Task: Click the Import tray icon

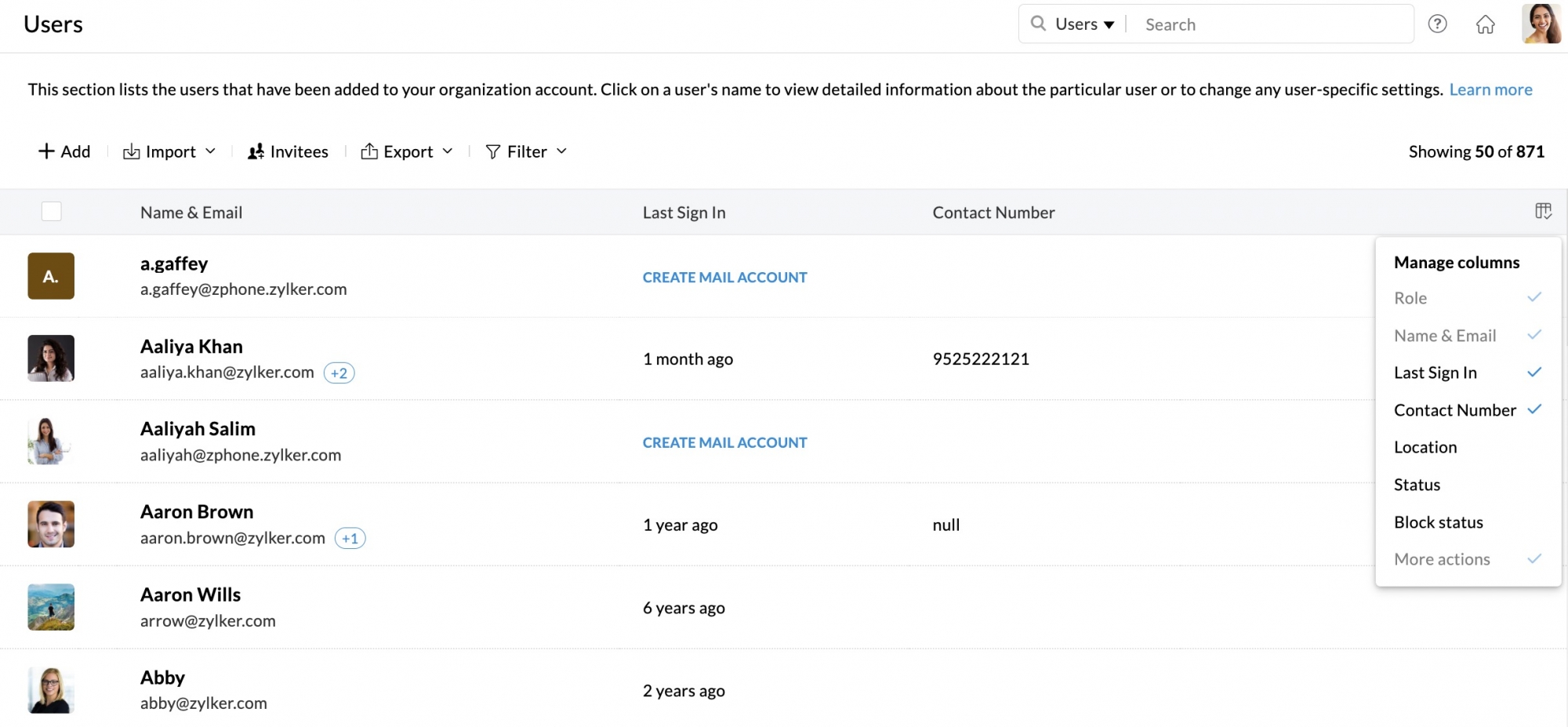Action: pos(131,151)
